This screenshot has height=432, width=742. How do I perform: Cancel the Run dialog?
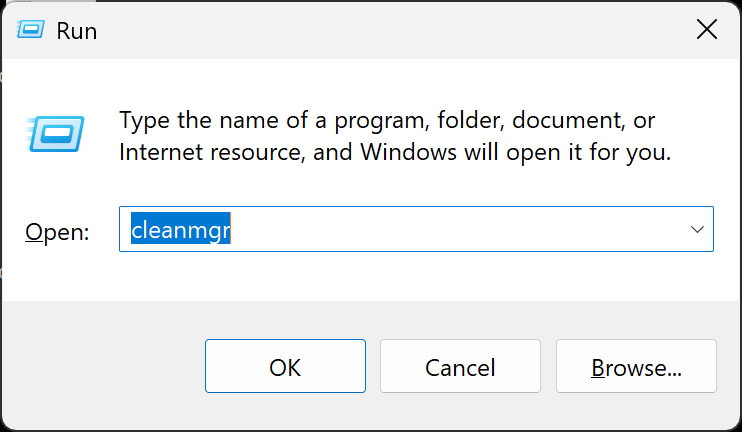[x=460, y=367]
